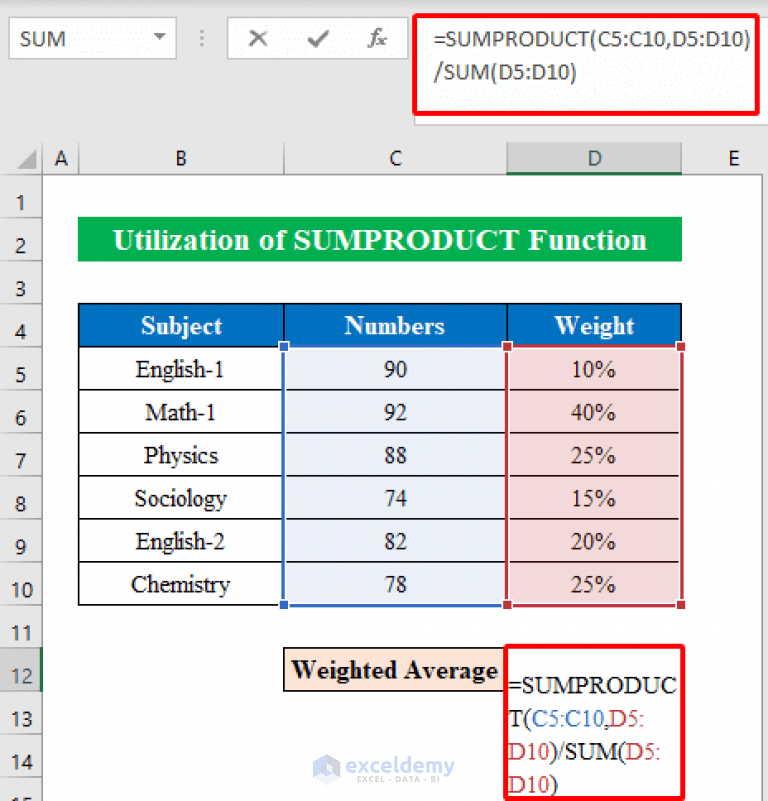Select the 15% weight cell

pos(594,498)
